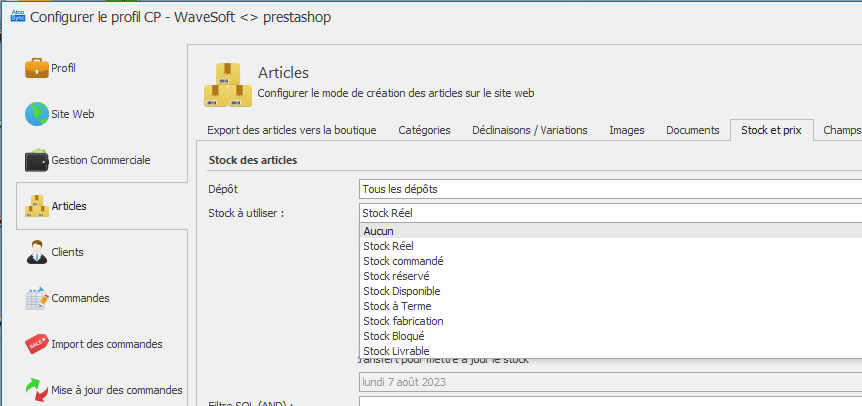Open Import des commandes label
This screenshot has height=406, width=862.
(107, 344)
